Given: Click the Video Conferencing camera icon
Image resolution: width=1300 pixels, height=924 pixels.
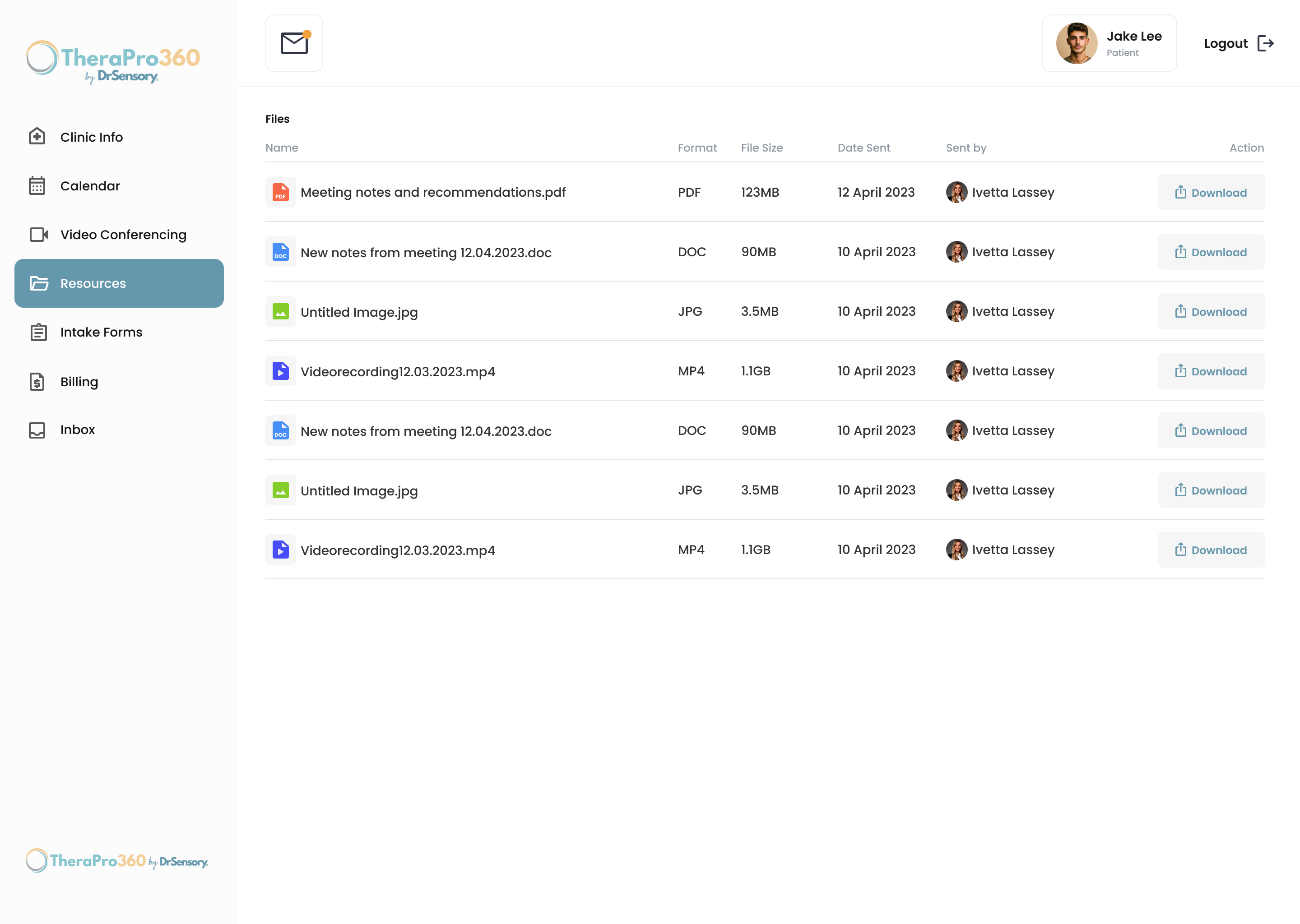Looking at the screenshot, I should point(39,235).
